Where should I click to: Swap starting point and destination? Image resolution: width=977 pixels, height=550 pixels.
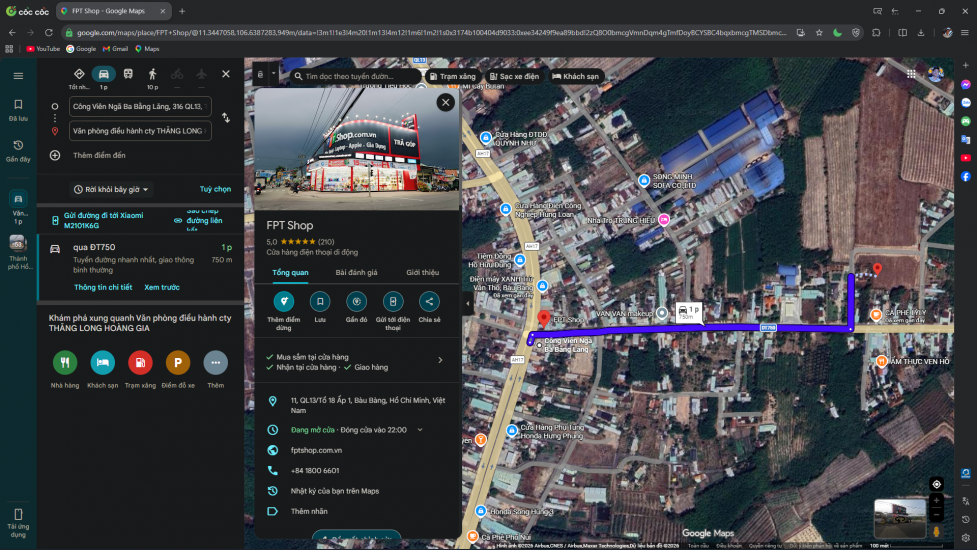point(226,118)
